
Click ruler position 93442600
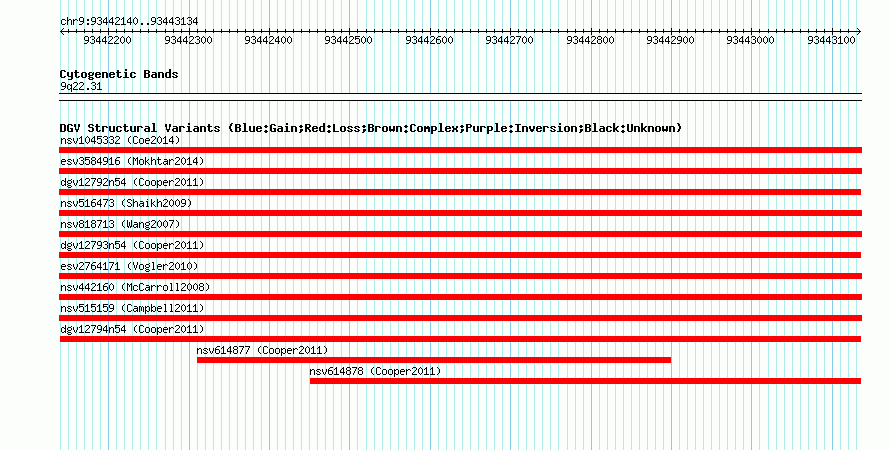click(429, 40)
